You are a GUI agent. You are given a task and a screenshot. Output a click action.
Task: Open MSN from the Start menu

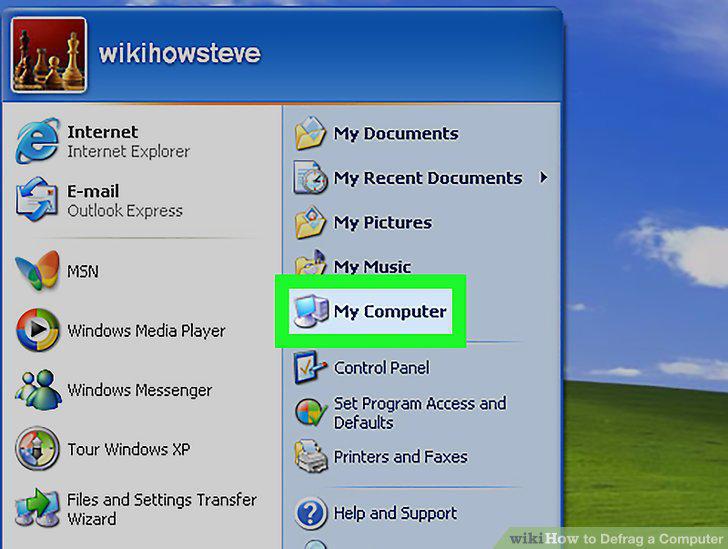pyautogui.click(x=83, y=271)
